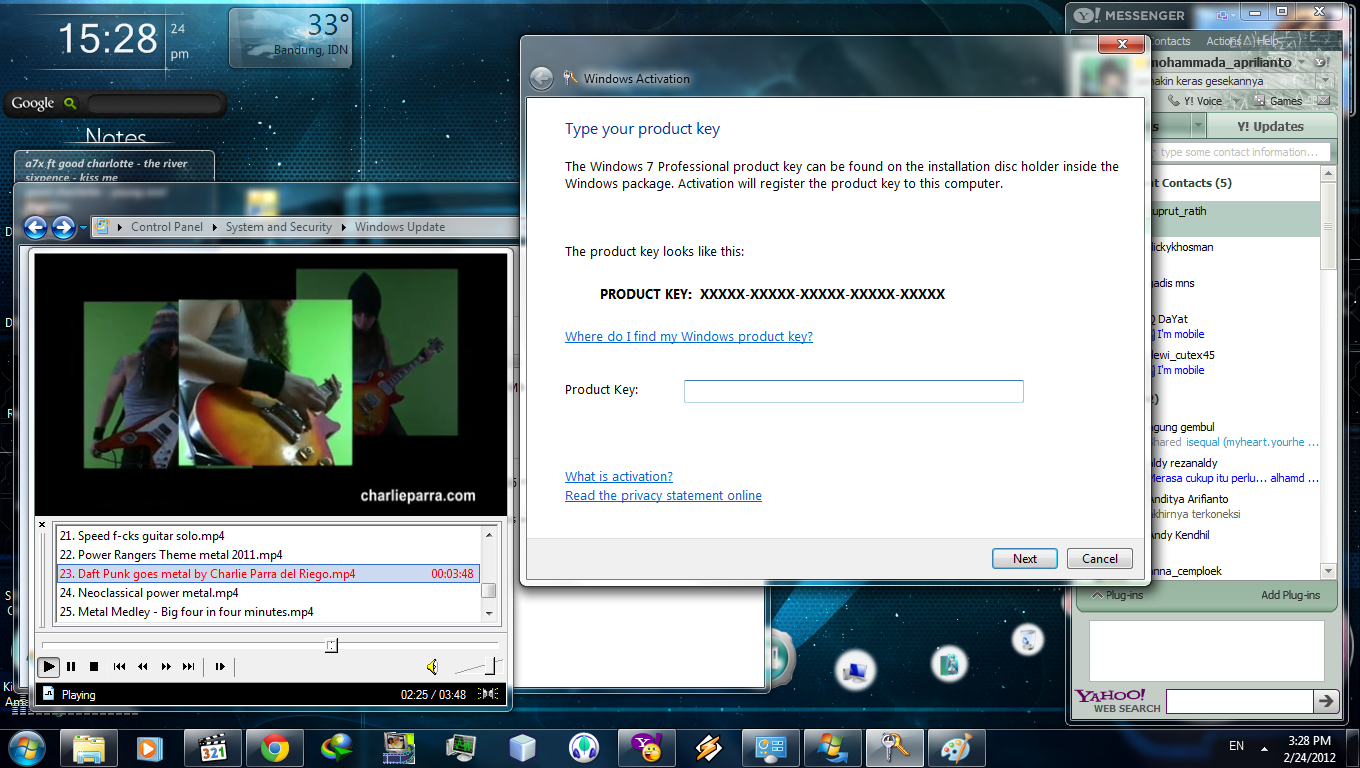Expand the Plug-ins panel
The image size is (1360, 768).
pyautogui.click(x=1116, y=595)
